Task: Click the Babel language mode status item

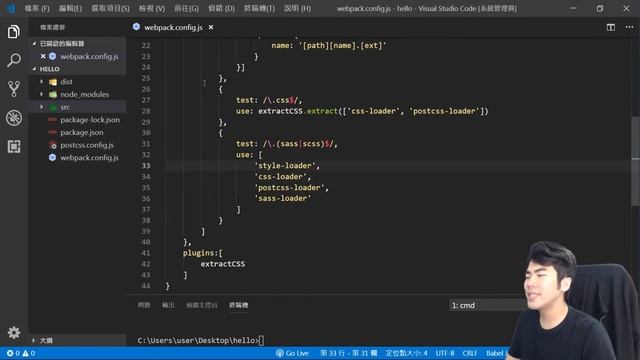Action: (x=496, y=353)
